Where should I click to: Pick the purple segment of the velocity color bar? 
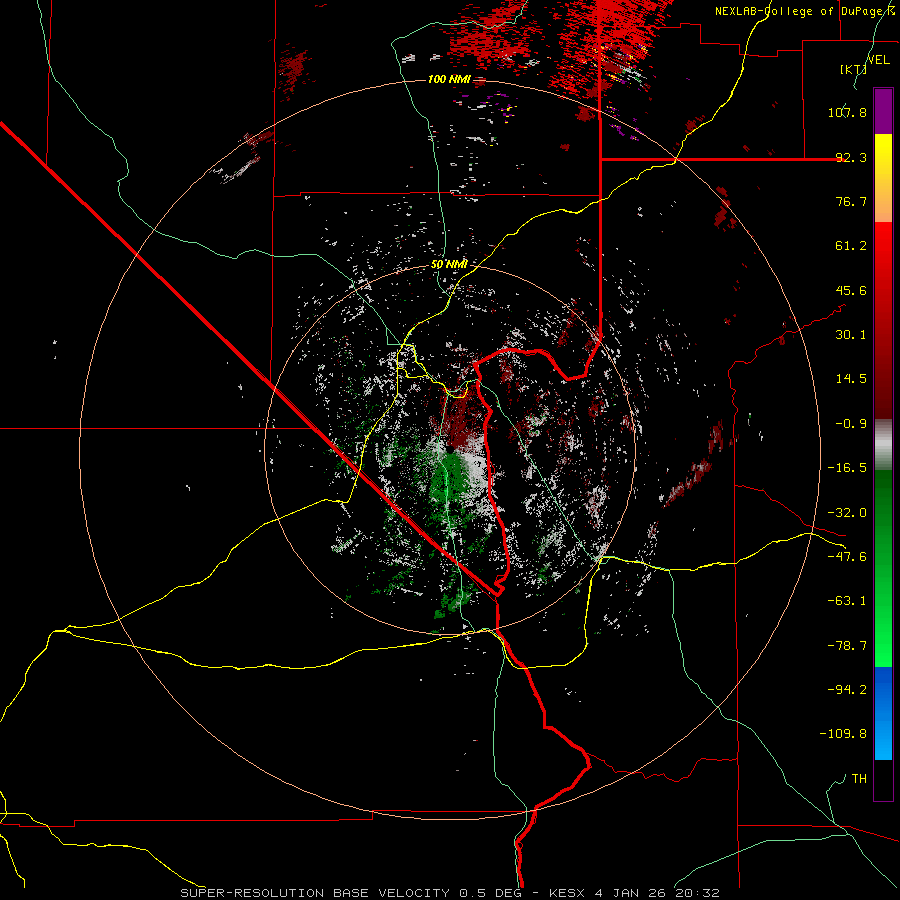(883, 111)
